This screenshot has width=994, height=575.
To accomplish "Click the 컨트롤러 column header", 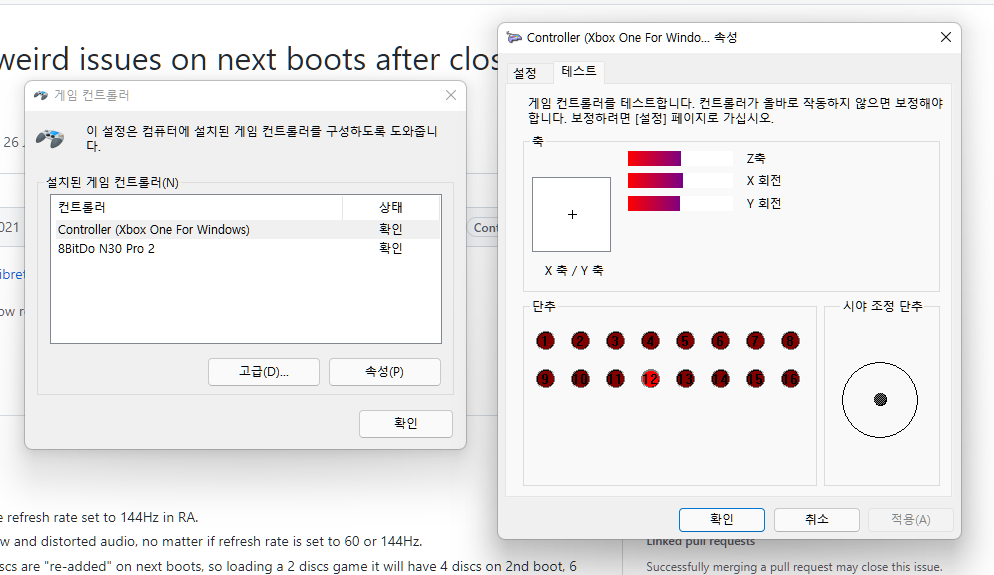I will click(197, 207).
